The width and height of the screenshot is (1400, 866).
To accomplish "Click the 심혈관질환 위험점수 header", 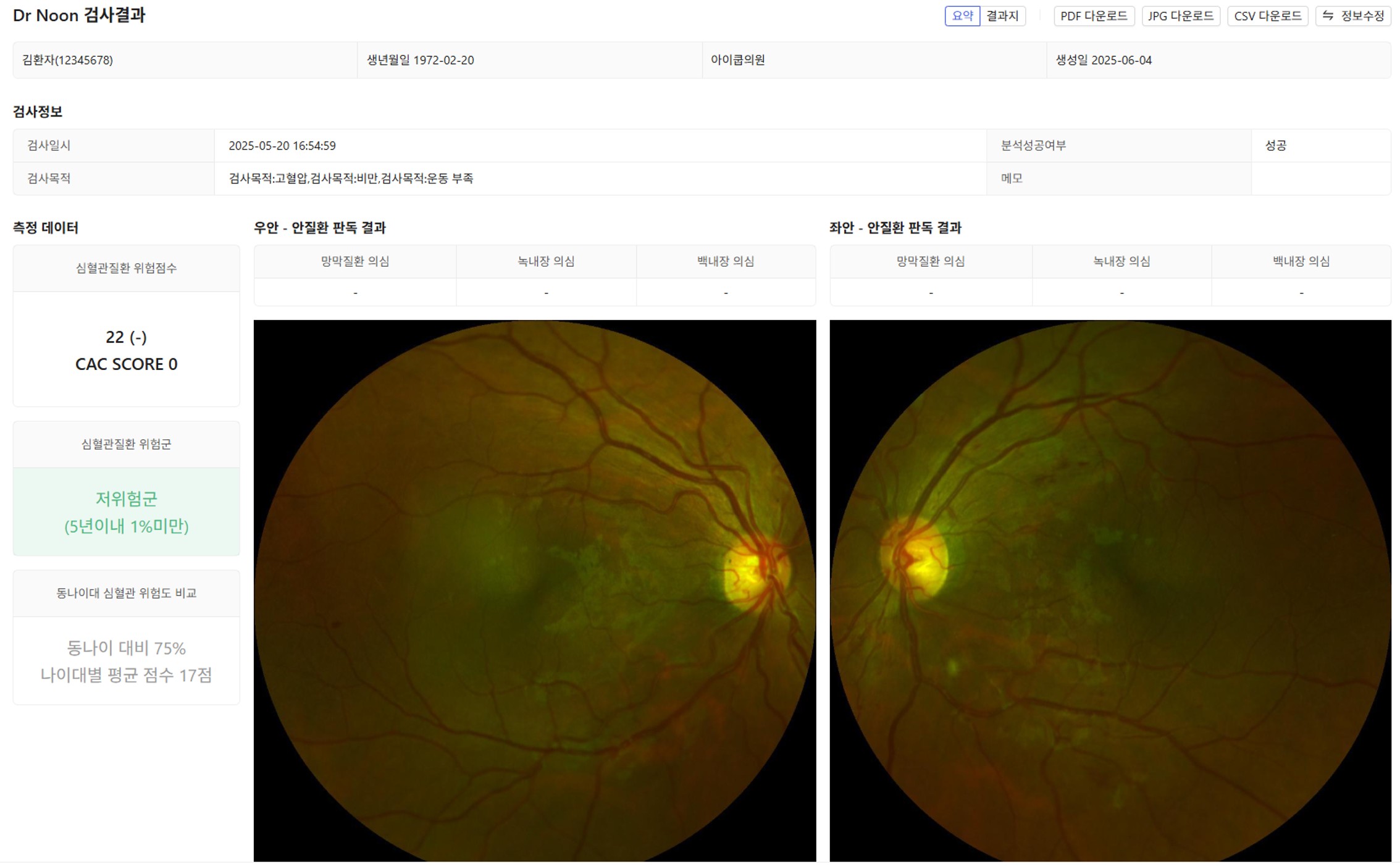I will pos(126,268).
